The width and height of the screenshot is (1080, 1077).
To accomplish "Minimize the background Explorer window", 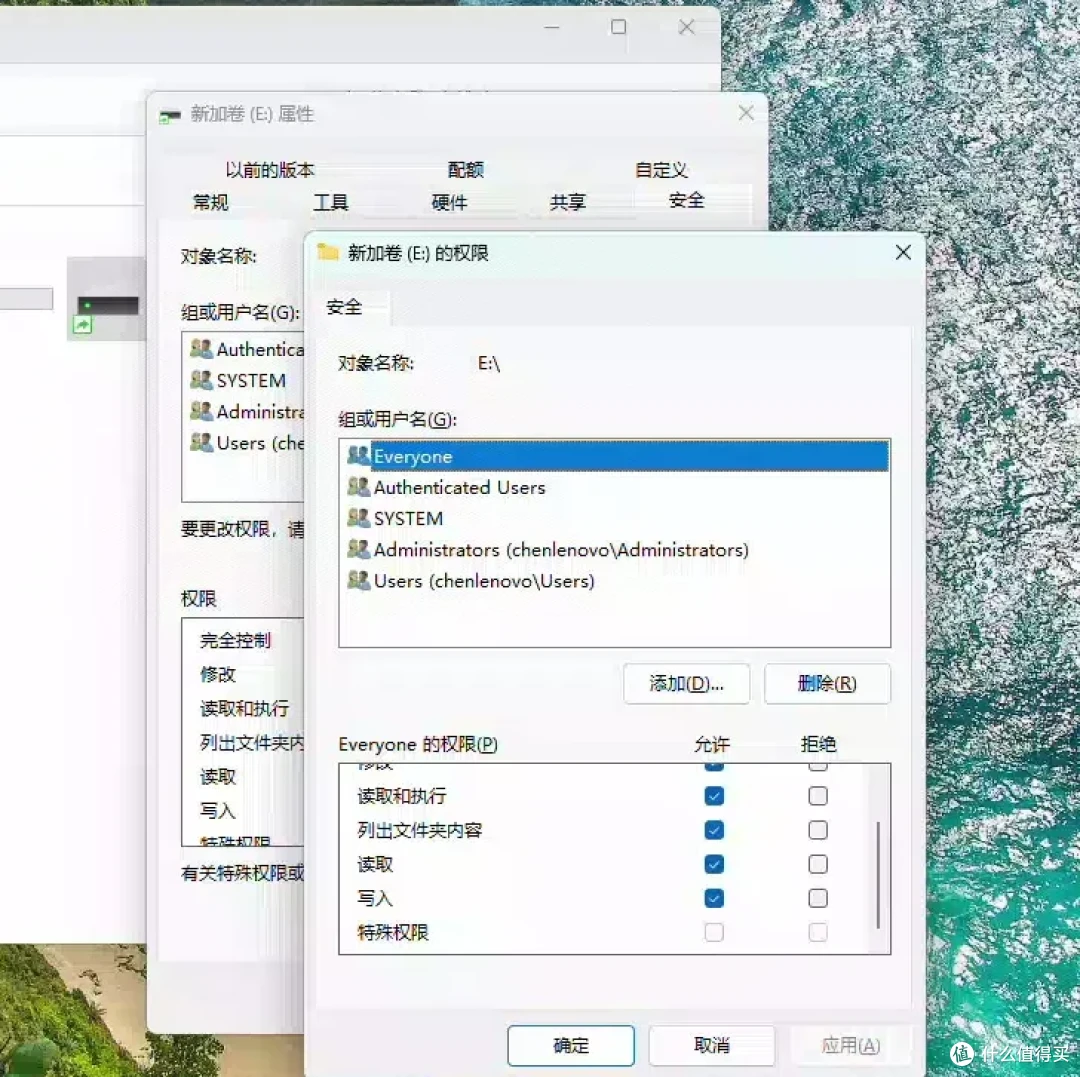I will pyautogui.click(x=552, y=27).
